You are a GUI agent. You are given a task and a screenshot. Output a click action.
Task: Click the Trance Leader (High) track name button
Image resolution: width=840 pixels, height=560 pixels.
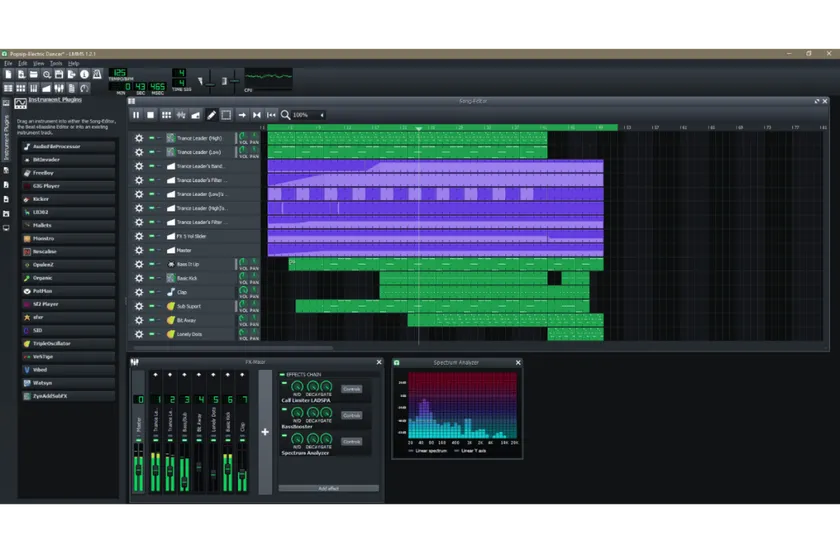(199, 138)
